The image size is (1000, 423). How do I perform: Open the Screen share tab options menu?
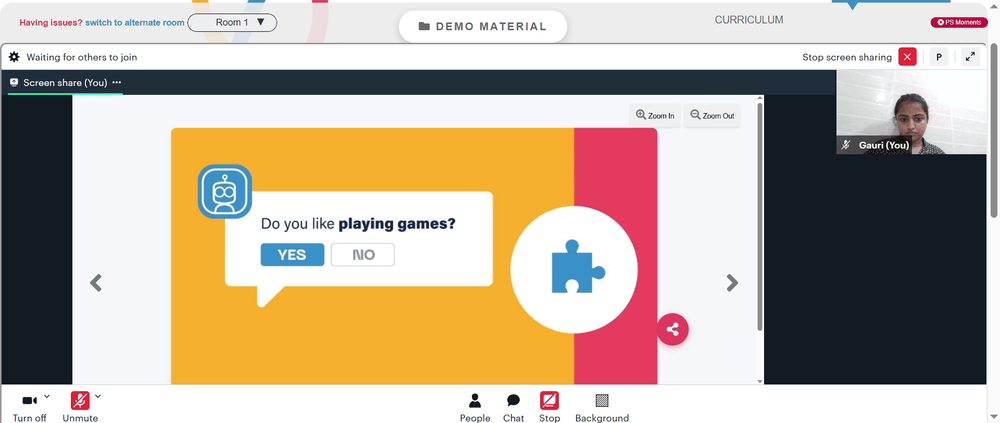117,82
